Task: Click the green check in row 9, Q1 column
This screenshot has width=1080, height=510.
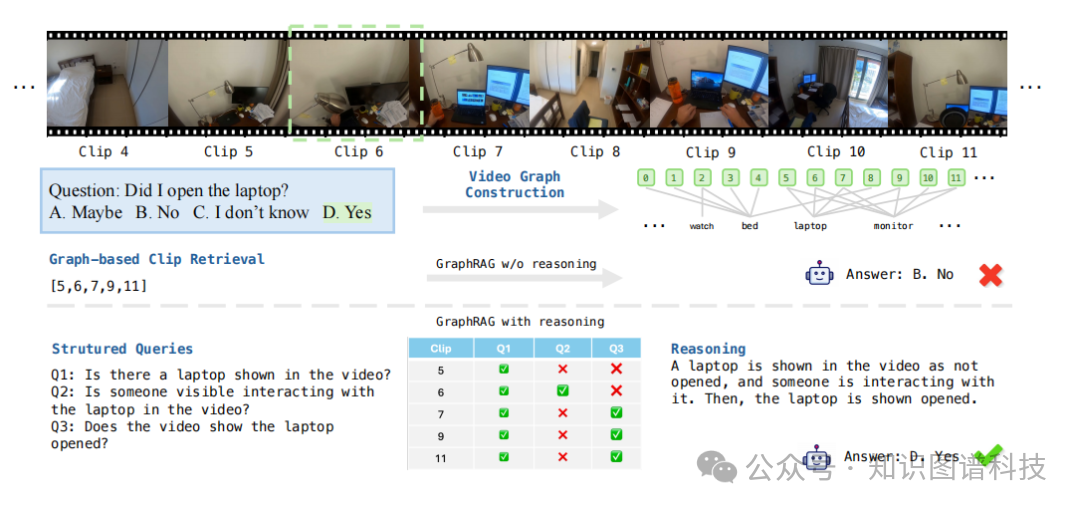Action: pyautogui.click(x=503, y=436)
